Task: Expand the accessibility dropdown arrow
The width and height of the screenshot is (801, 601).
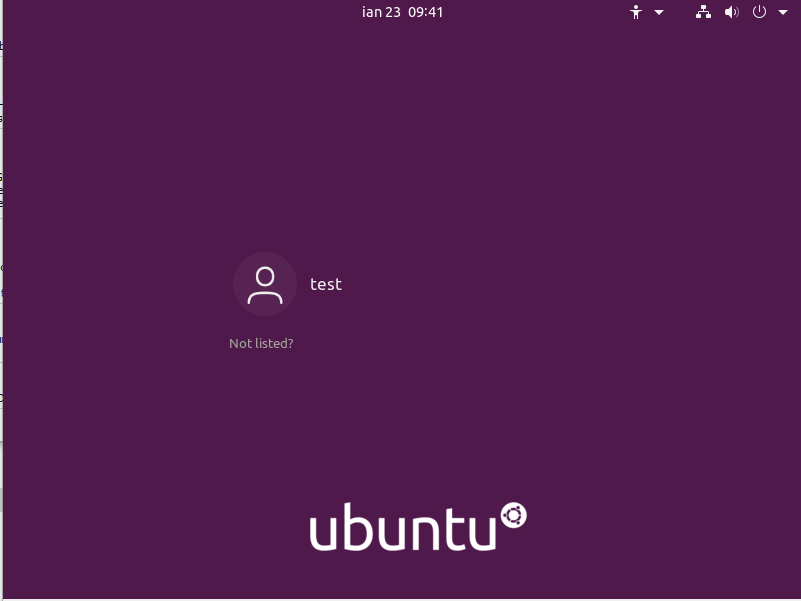Action: pyautogui.click(x=657, y=12)
